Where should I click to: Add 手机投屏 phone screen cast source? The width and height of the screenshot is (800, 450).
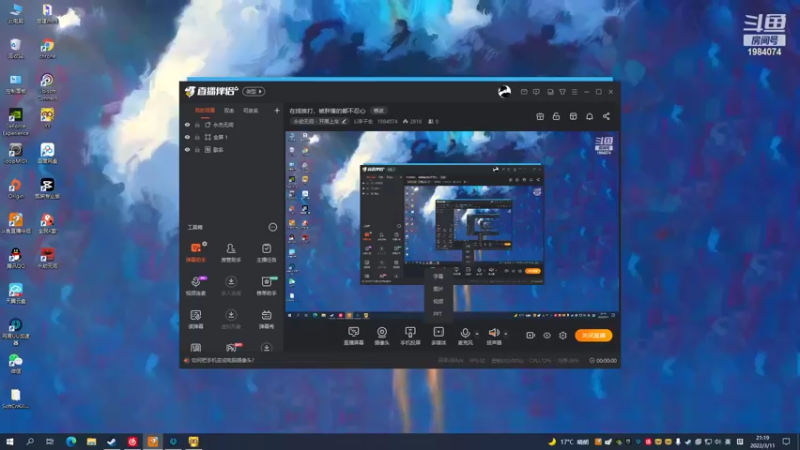pos(410,336)
